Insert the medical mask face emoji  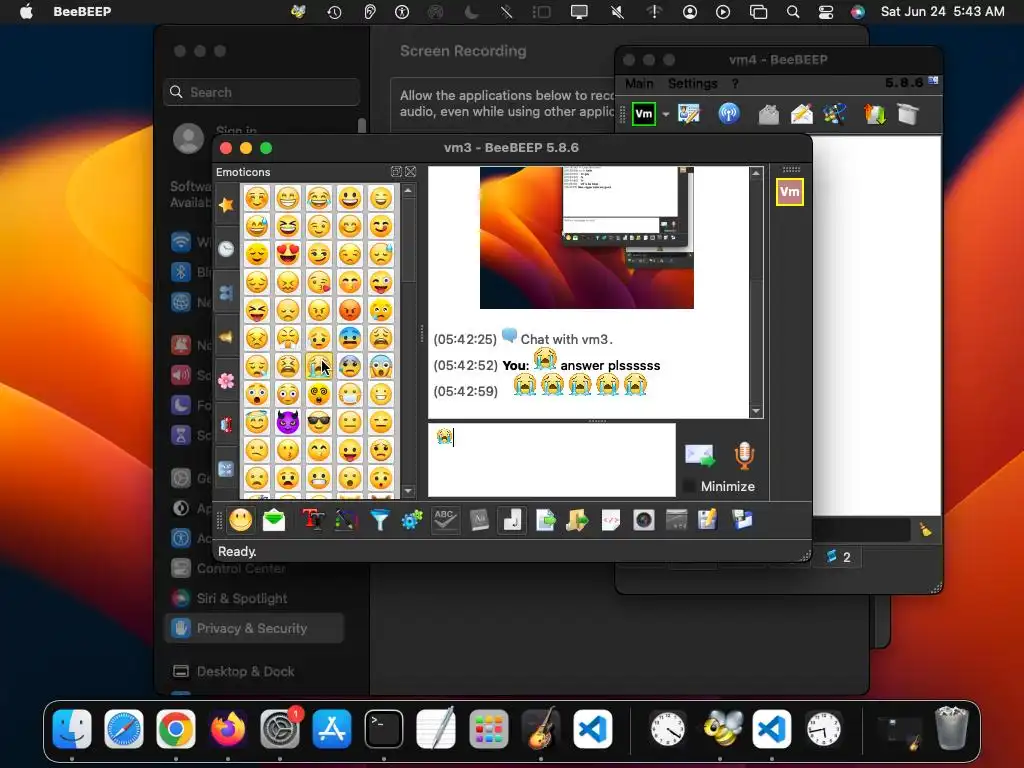pyautogui.click(x=350, y=394)
